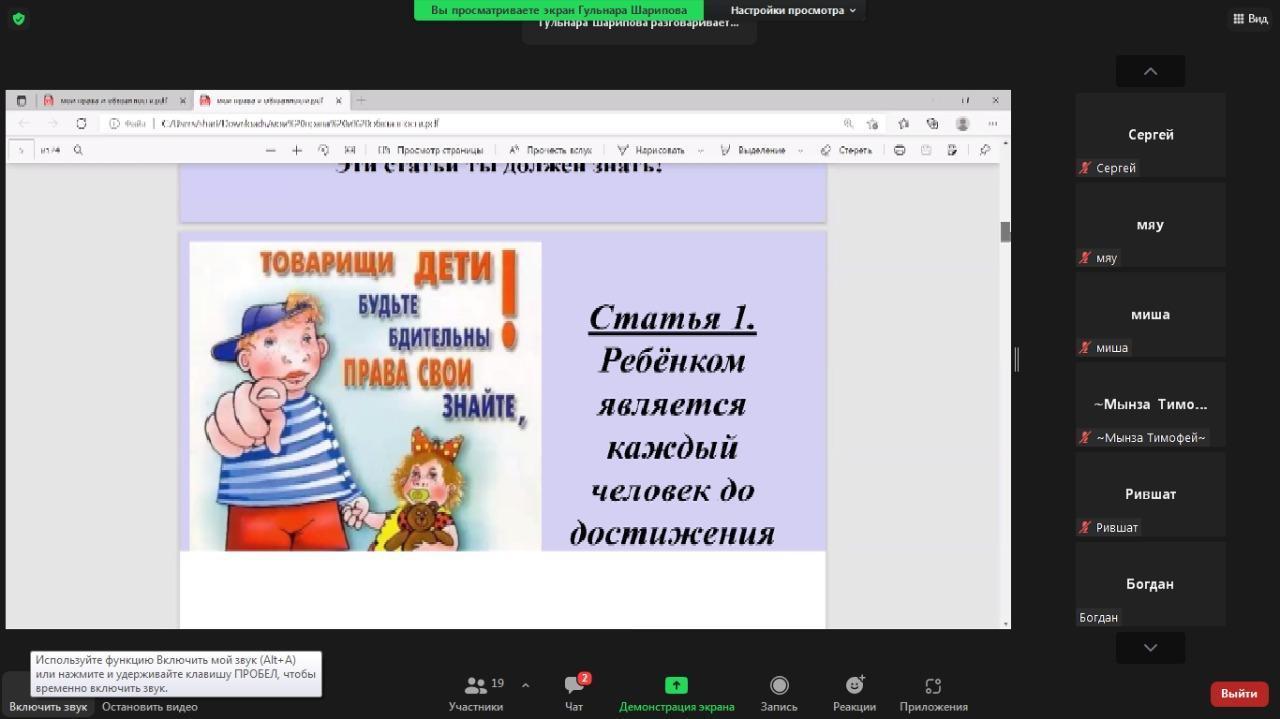The width and height of the screenshot is (1280, 719).
Task: Click the Нарисовать draw tool in PDF toolbar
Action: [x=650, y=150]
